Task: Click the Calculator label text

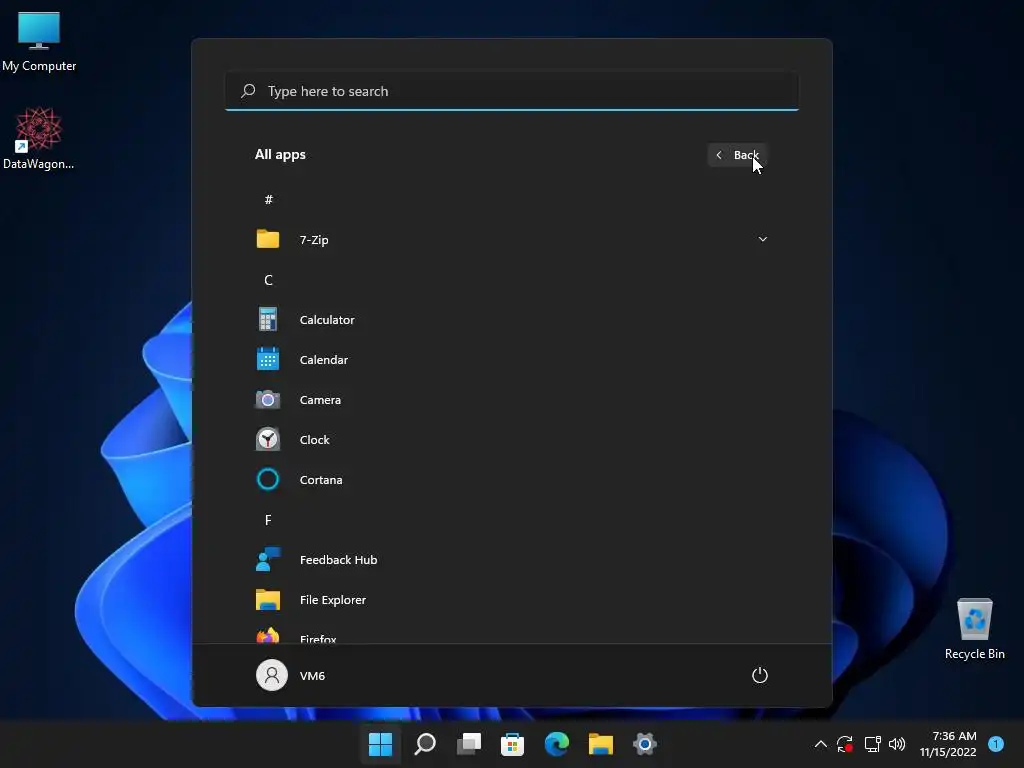Action: (x=327, y=320)
